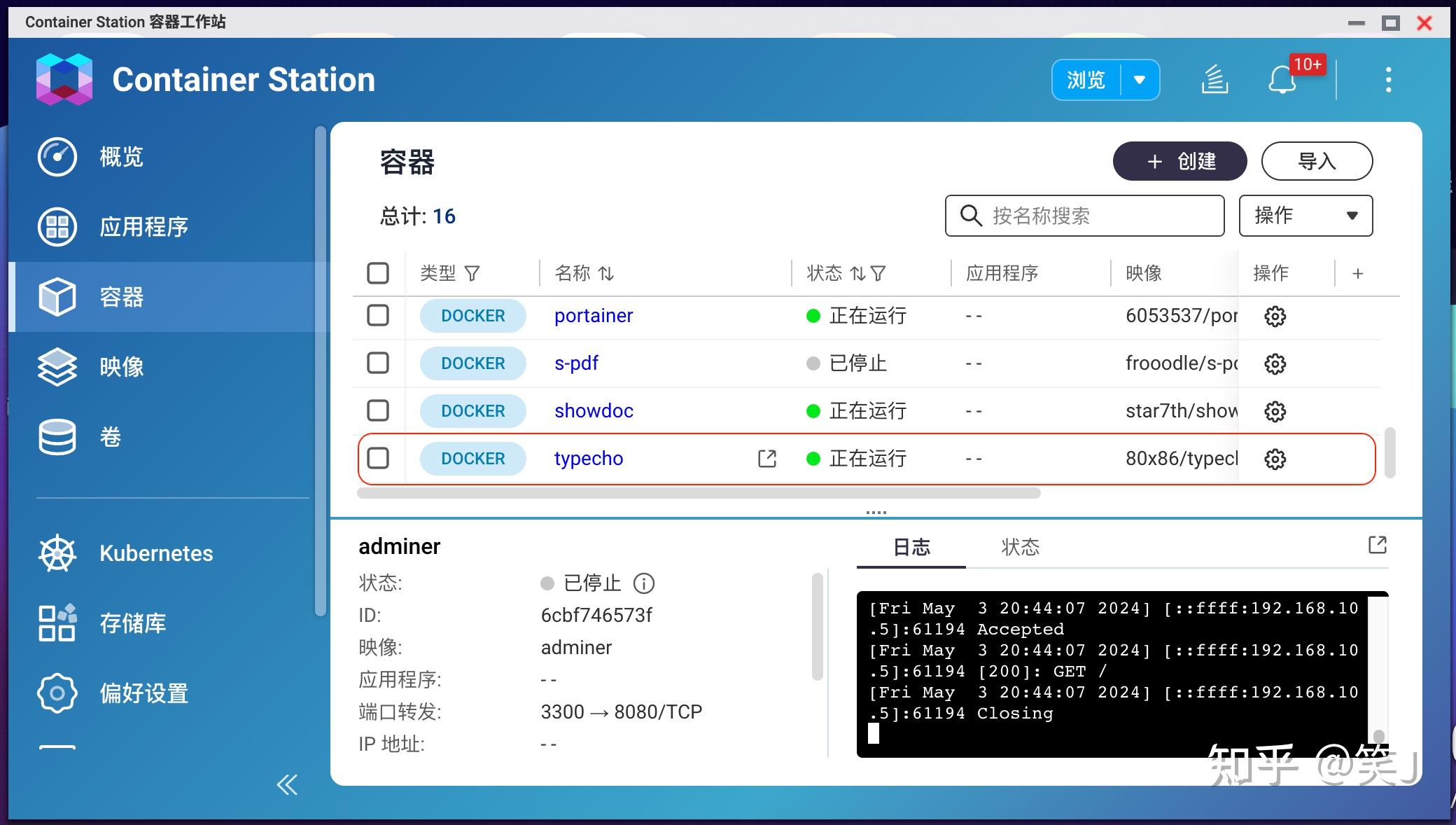This screenshot has width=1456, height=825.
Task: Open the Kubernetes section
Action: [155, 553]
